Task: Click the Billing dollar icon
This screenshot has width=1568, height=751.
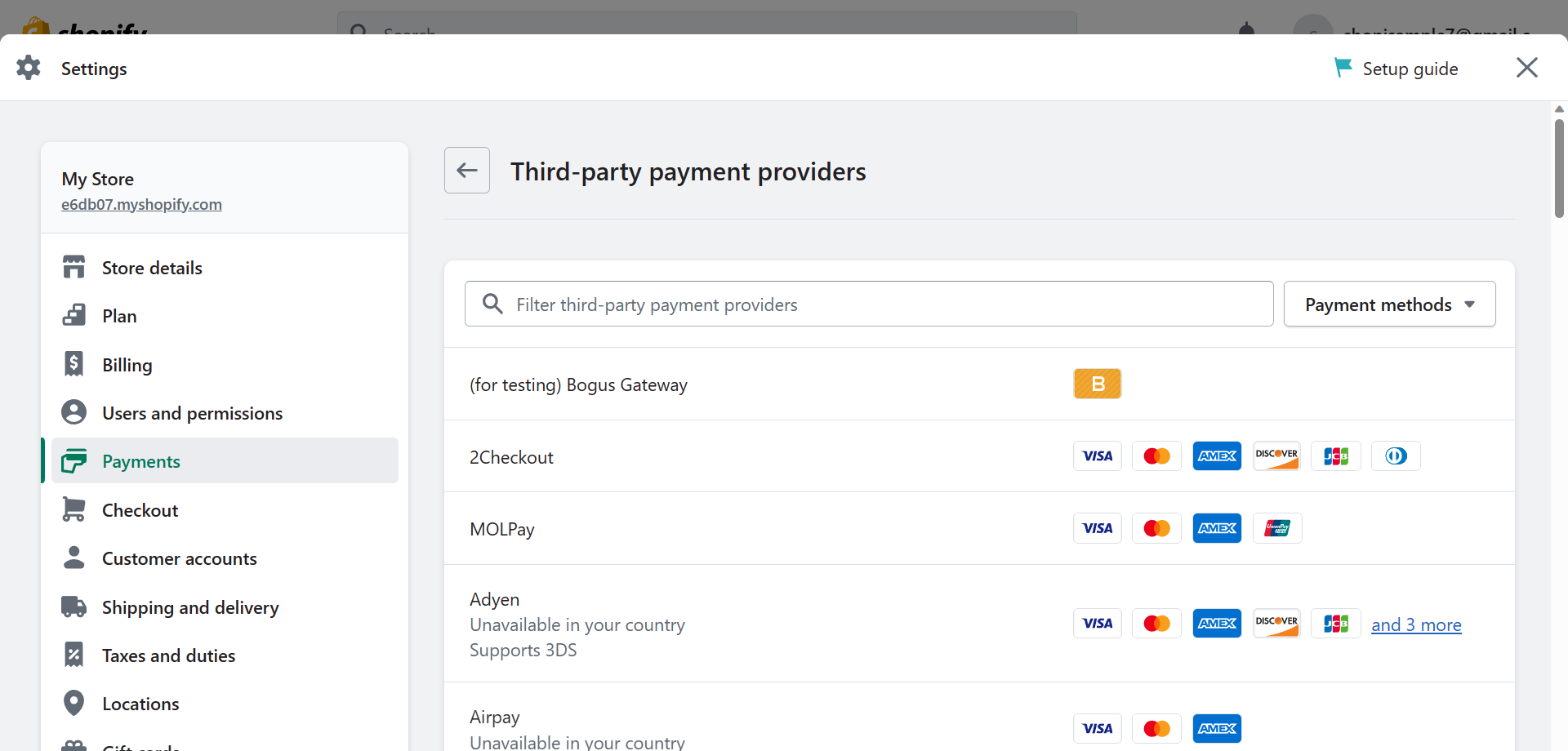Action: click(x=74, y=364)
